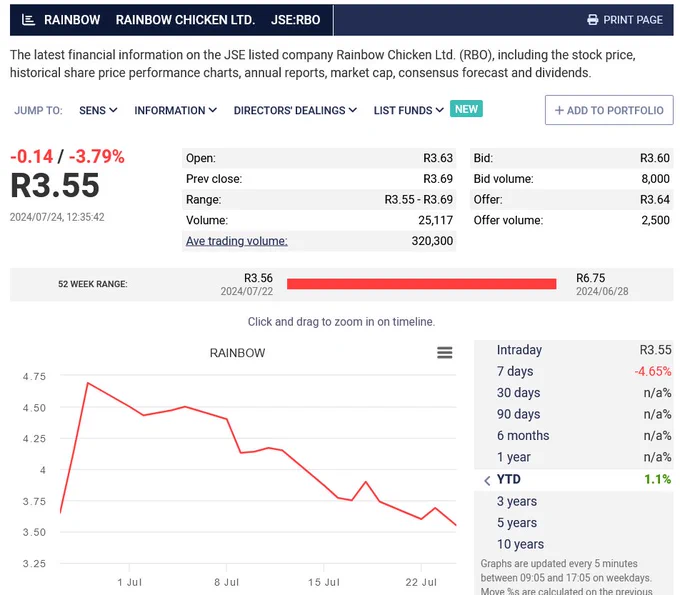Open the Ave trading volume link

[x=236, y=241]
